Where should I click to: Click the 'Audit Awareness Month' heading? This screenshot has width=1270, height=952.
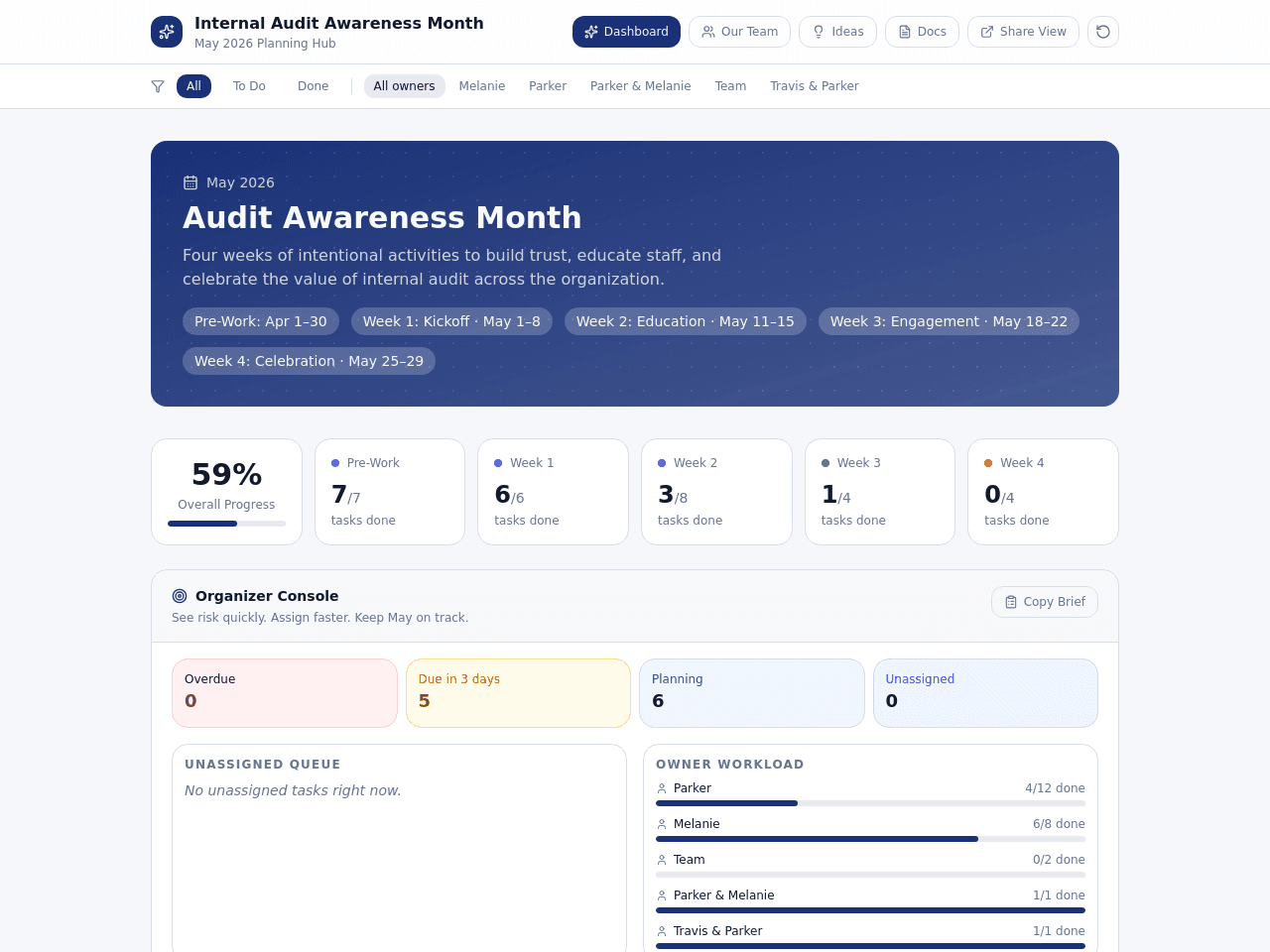pos(382,217)
